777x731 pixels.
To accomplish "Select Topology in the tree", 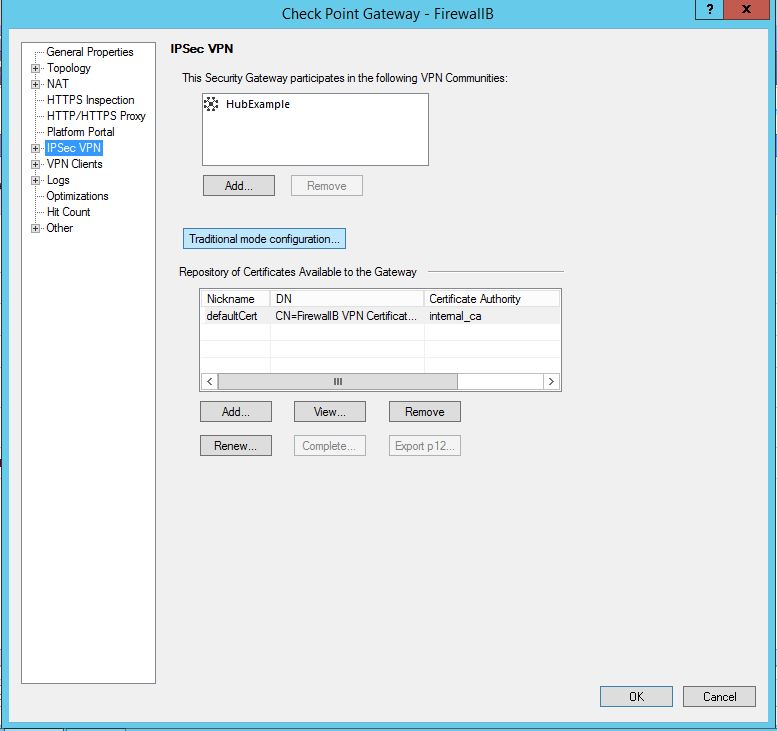I will pyautogui.click(x=69, y=68).
